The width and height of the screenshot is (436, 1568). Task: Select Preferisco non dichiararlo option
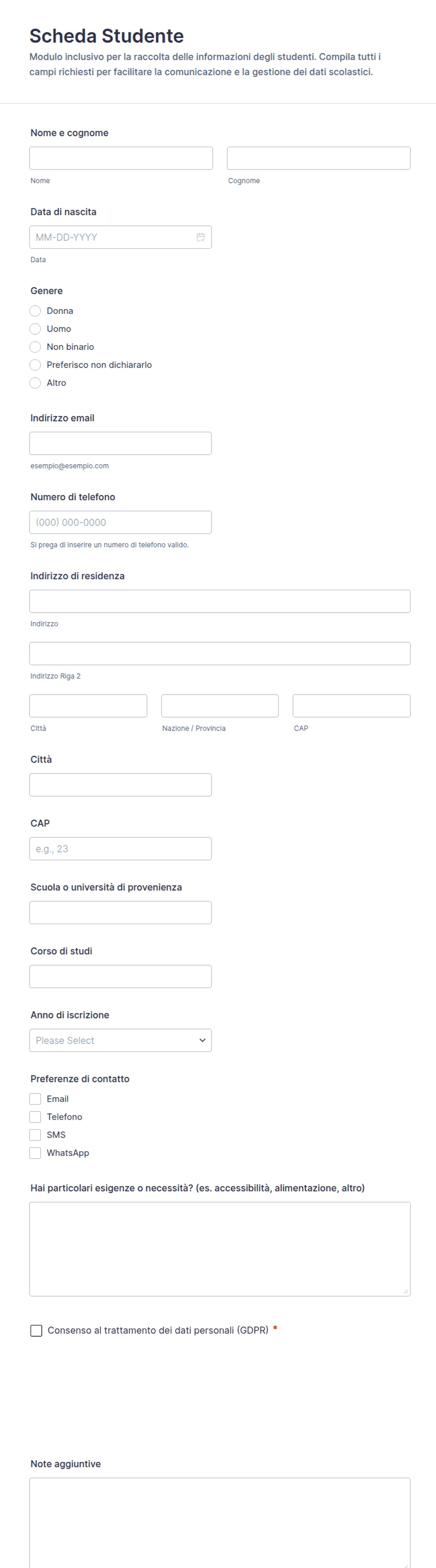pos(35,365)
